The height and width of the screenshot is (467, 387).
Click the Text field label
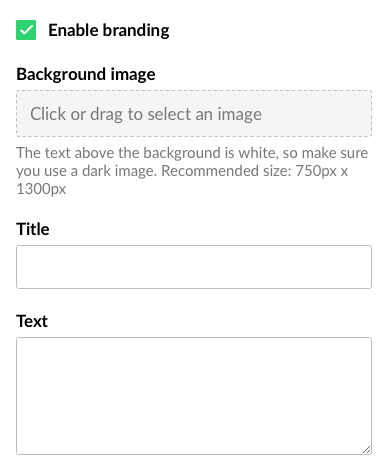[x=32, y=321]
